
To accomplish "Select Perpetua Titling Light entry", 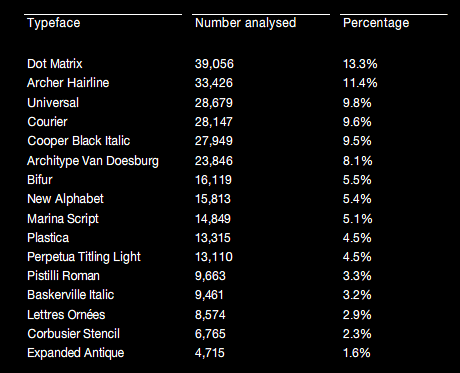I will coord(84,257).
